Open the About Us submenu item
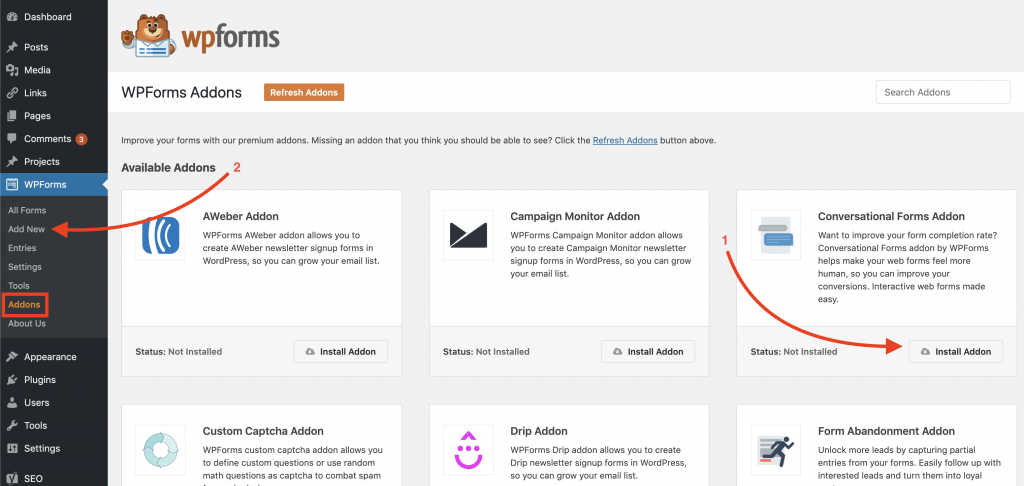 point(27,323)
